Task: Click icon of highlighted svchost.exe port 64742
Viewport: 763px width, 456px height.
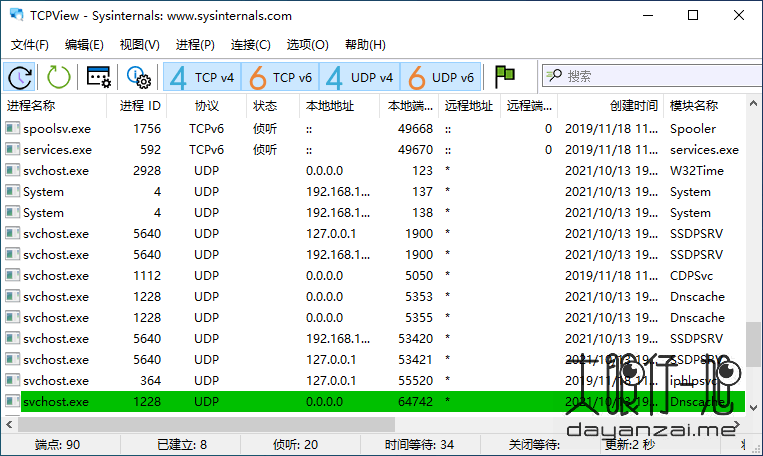Action: [13, 401]
